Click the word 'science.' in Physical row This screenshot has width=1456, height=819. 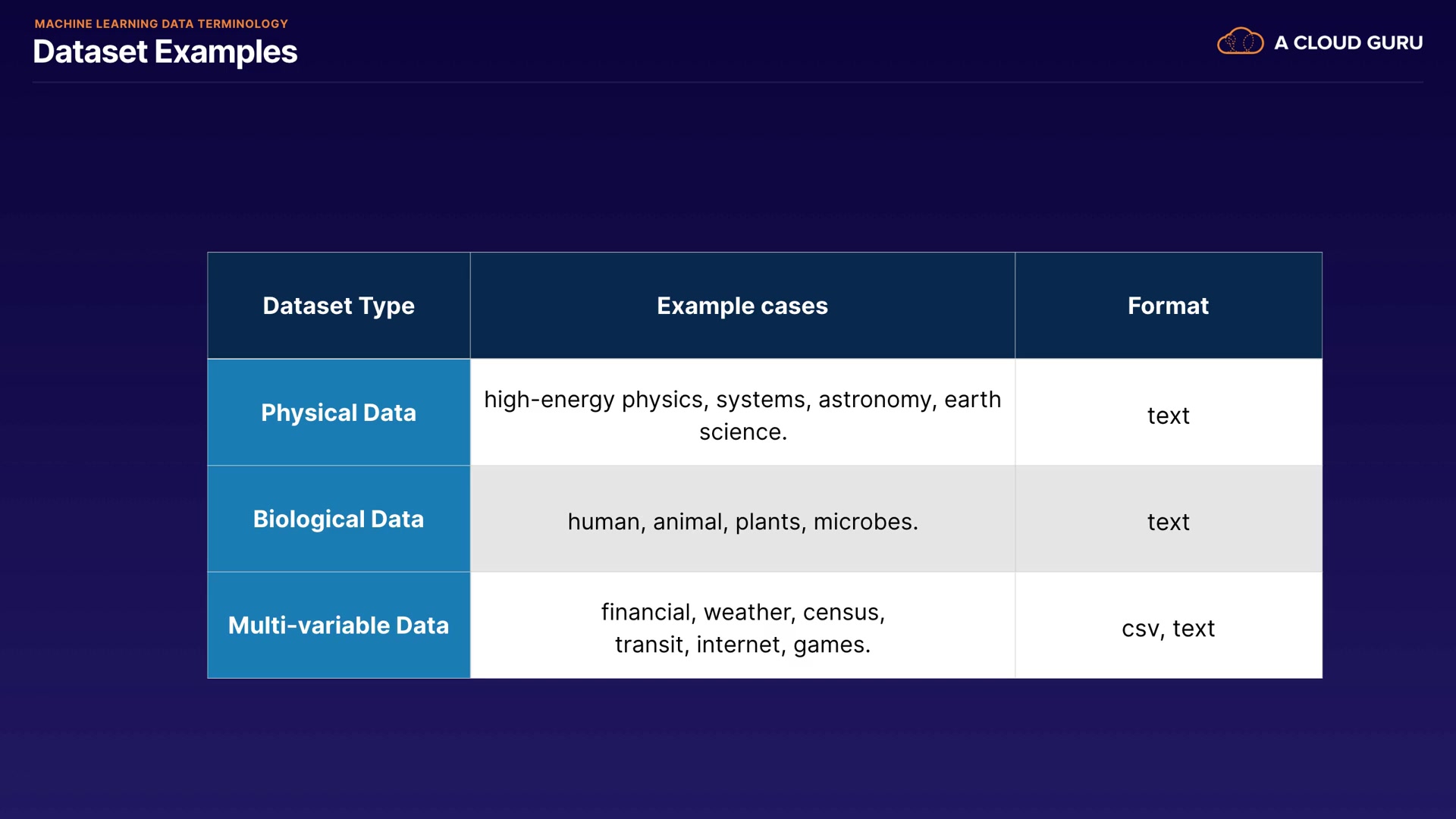pos(742,432)
